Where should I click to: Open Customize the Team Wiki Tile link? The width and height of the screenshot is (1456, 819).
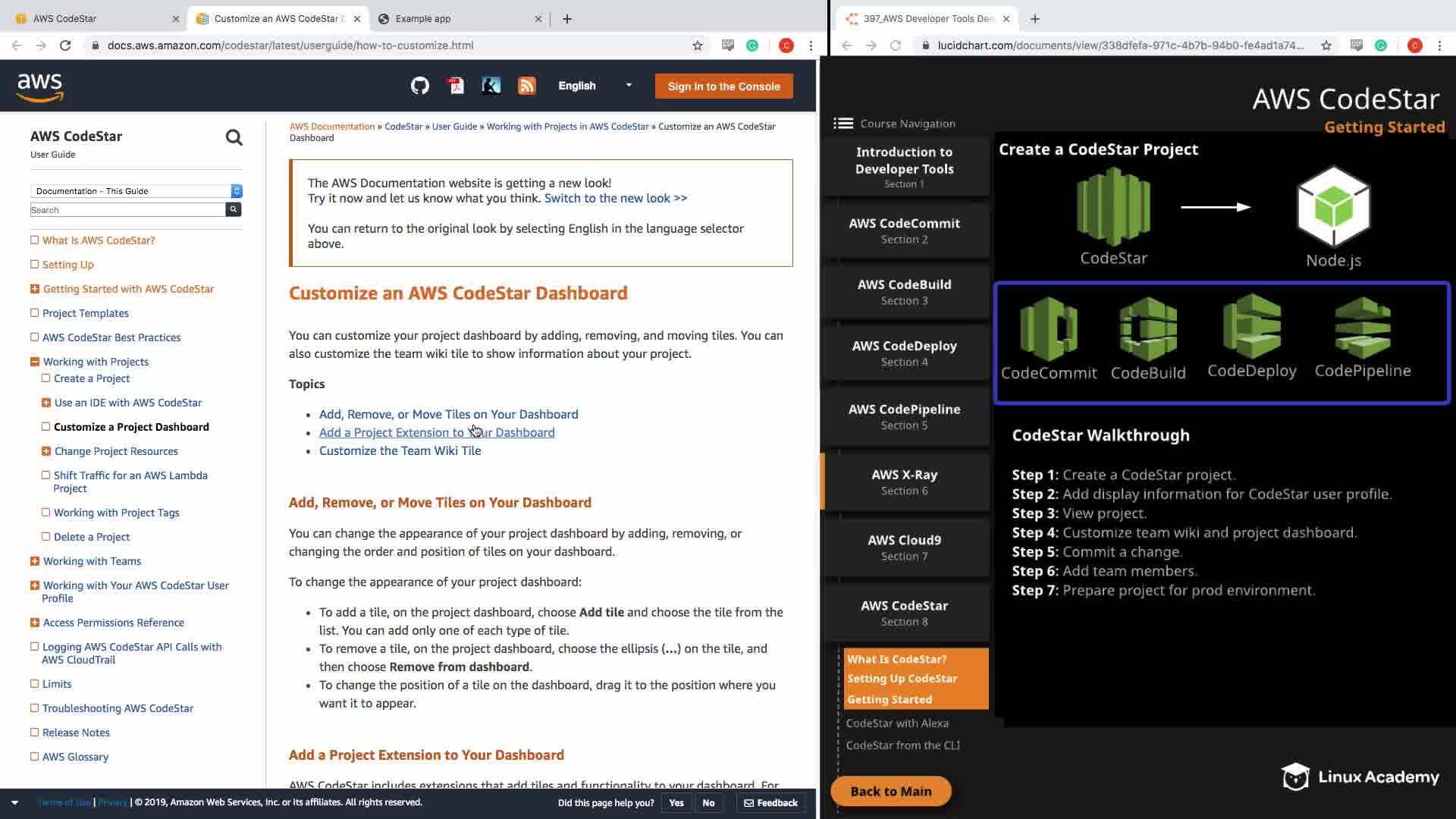(400, 450)
